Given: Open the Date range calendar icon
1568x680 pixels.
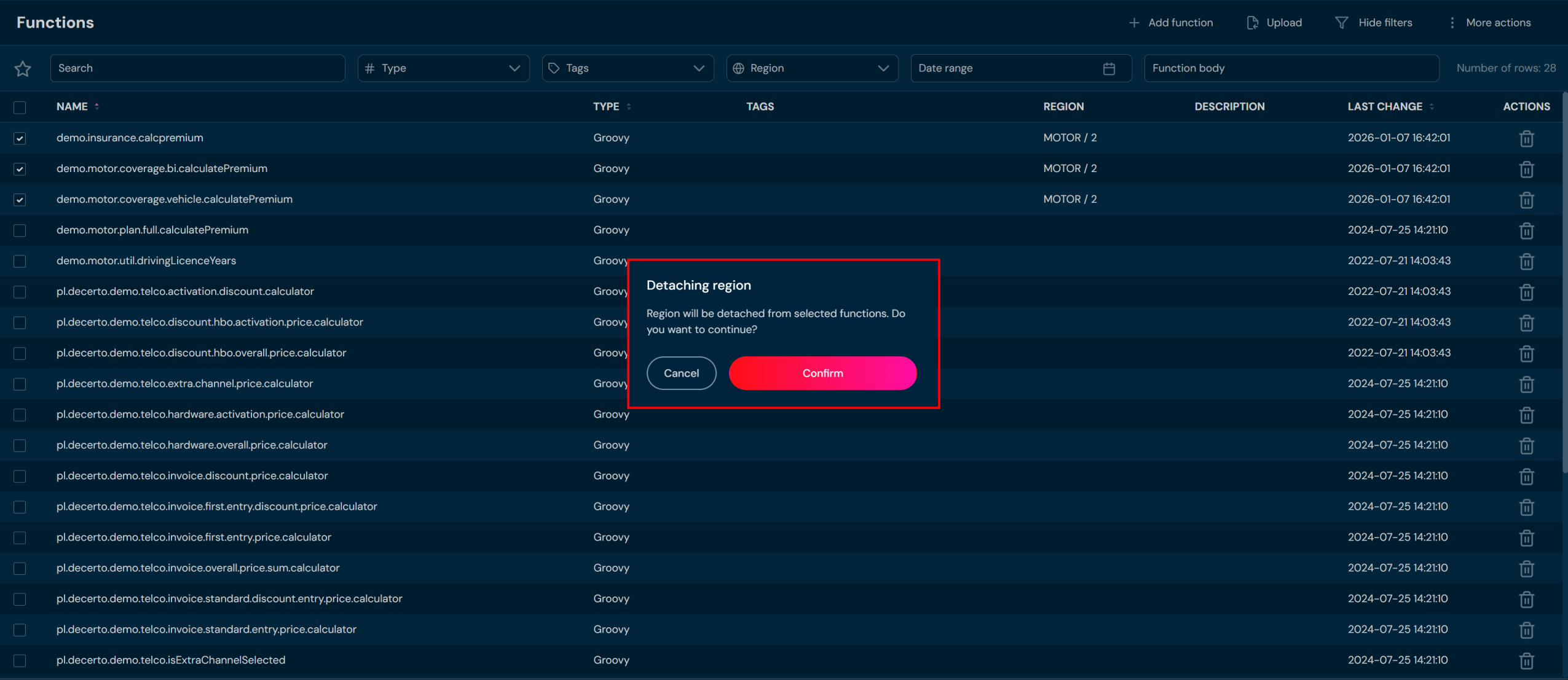Looking at the screenshot, I should click(1109, 69).
